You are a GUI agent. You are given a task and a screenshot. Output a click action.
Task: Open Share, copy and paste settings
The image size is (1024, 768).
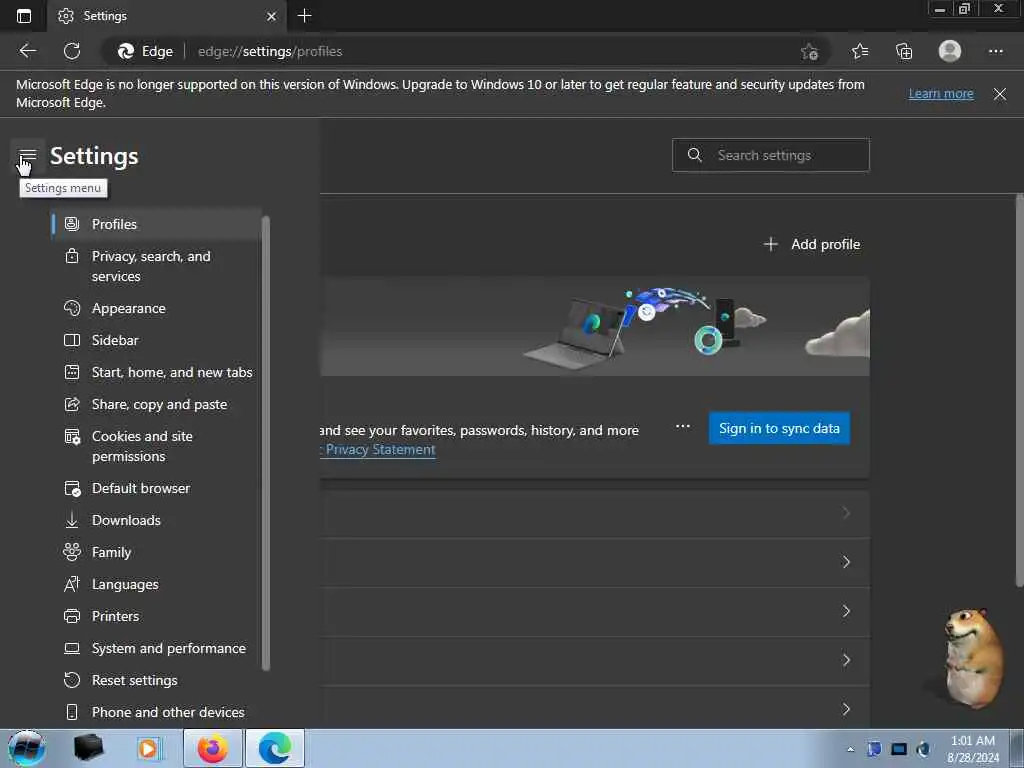pos(156,404)
